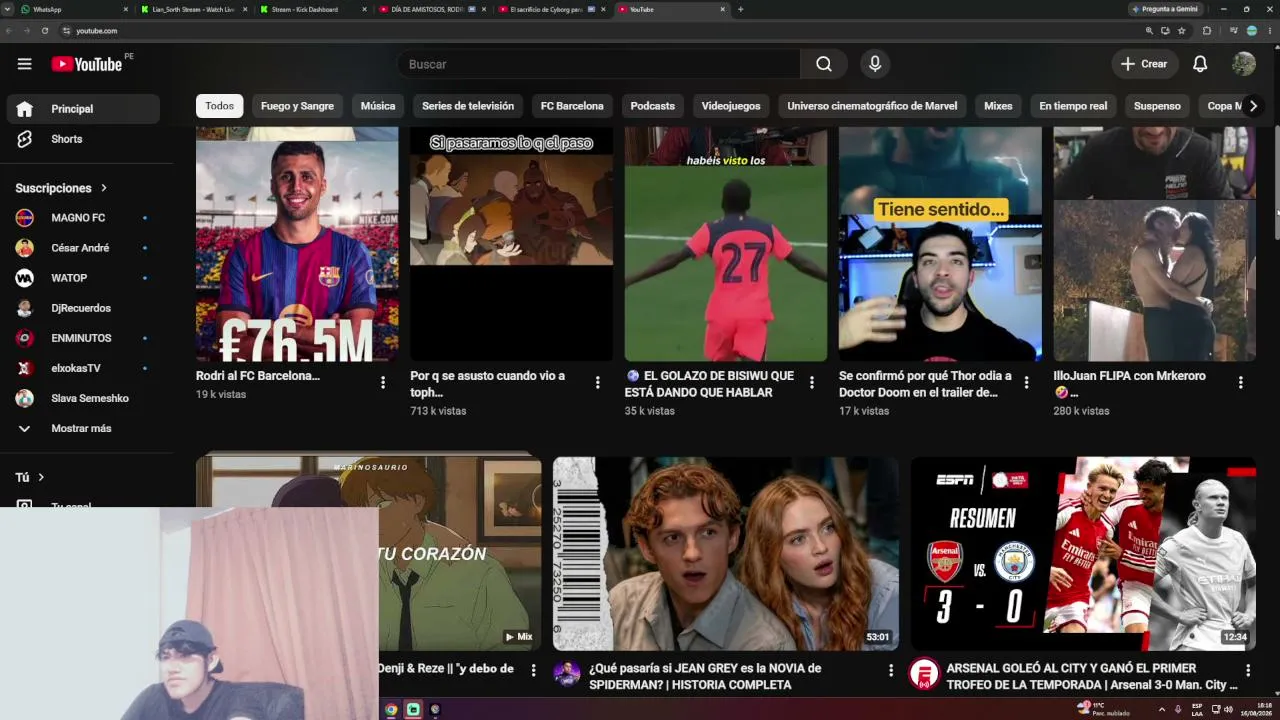Select the Mixes chip
The height and width of the screenshot is (720, 1280).
[x=998, y=106]
